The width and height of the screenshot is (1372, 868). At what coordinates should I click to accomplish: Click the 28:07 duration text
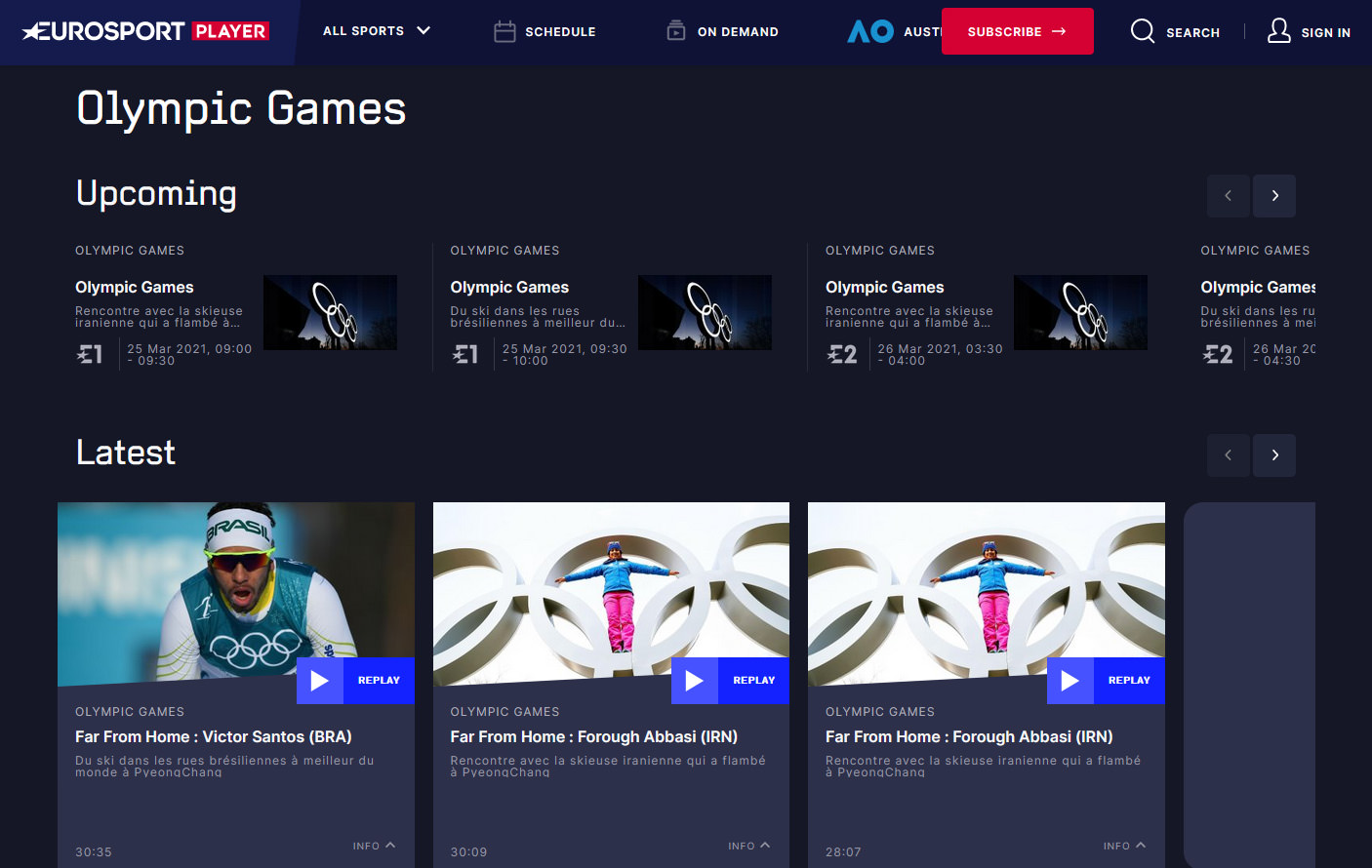pos(843,851)
